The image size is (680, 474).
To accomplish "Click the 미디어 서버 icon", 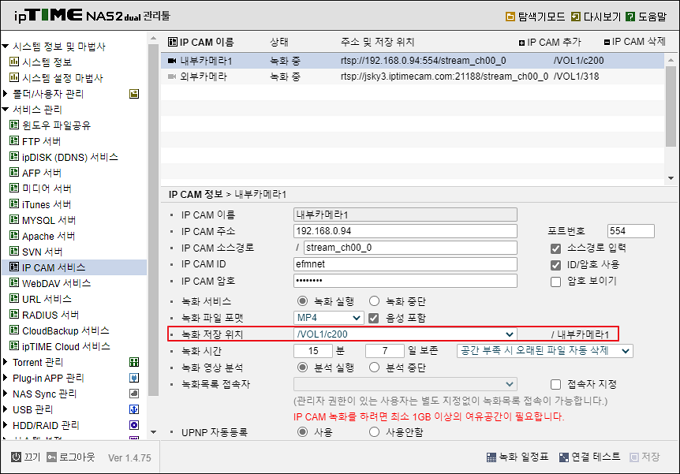I will coord(14,188).
